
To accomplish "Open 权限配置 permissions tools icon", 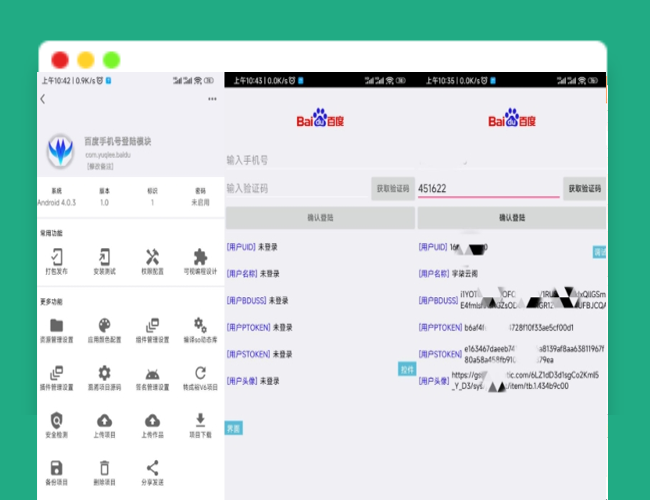I will pyautogui.click(x=152, y=257).
